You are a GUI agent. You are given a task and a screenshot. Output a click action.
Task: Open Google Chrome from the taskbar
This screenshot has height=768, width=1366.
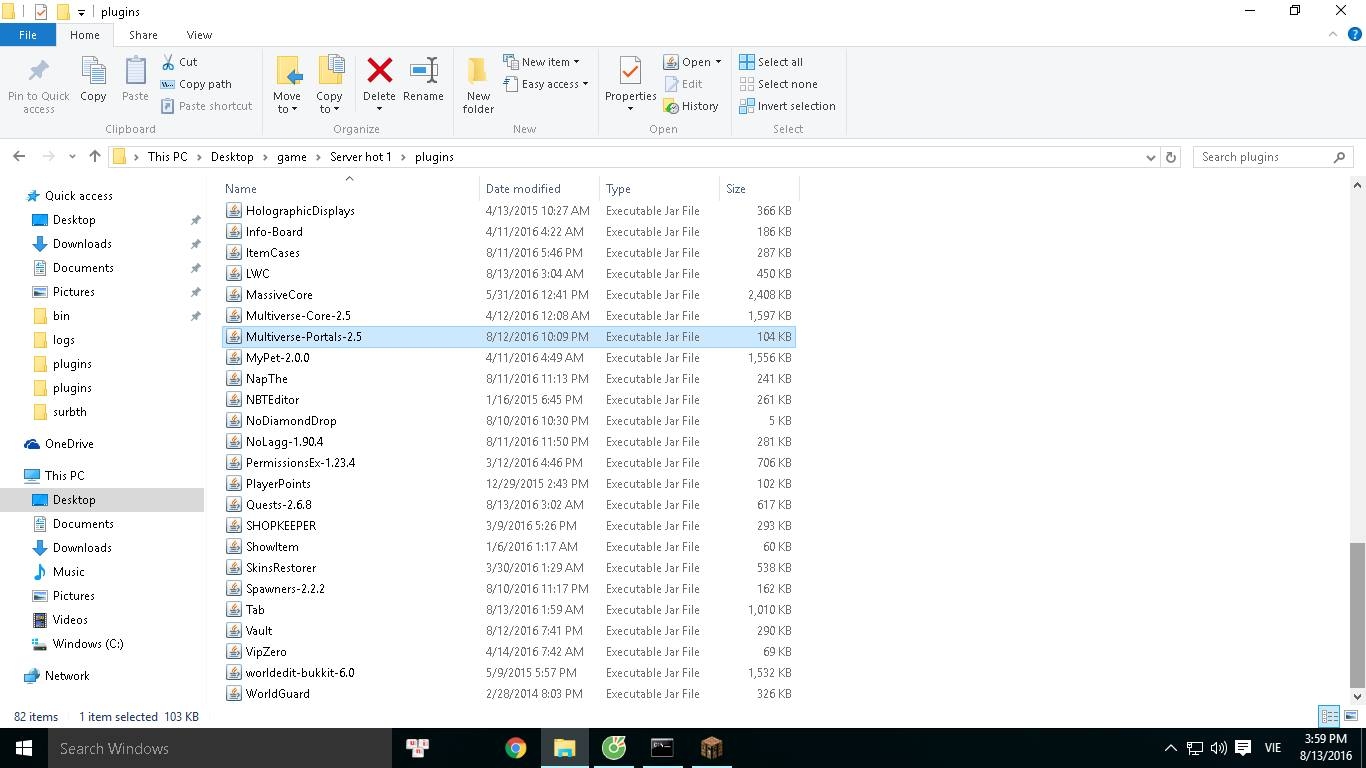(516, 748)
